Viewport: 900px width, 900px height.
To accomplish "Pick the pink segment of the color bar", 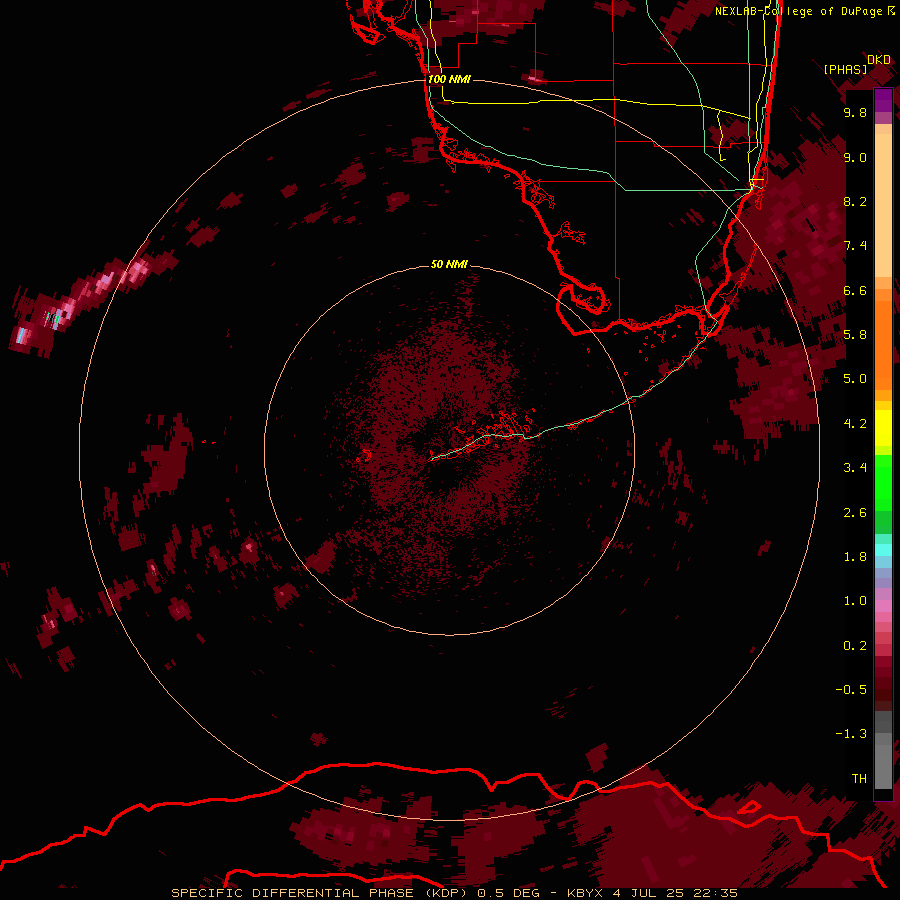I will [883, 606].
